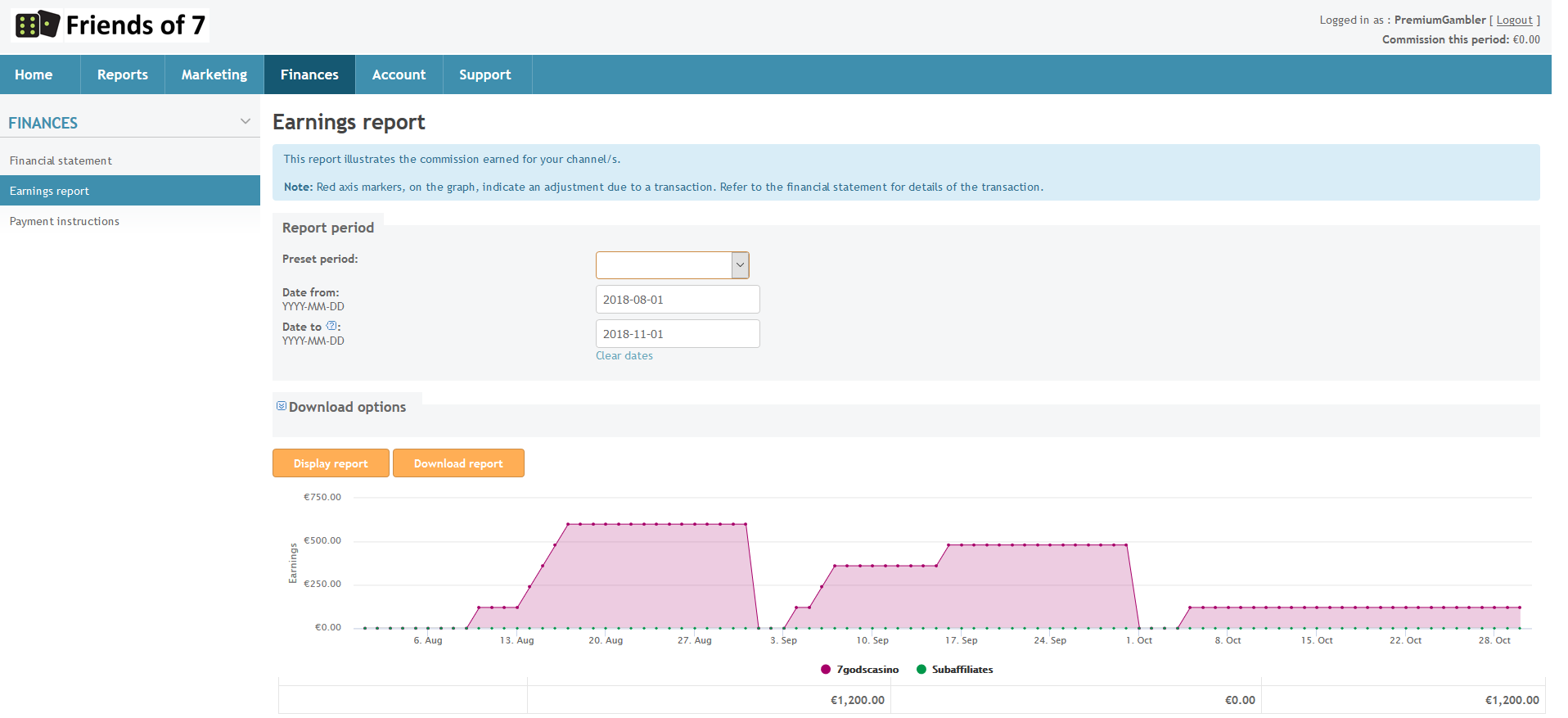Viewport: 1568px width, 718px height.
Task: Open the Home menu tab
Action: coord(34,75)
